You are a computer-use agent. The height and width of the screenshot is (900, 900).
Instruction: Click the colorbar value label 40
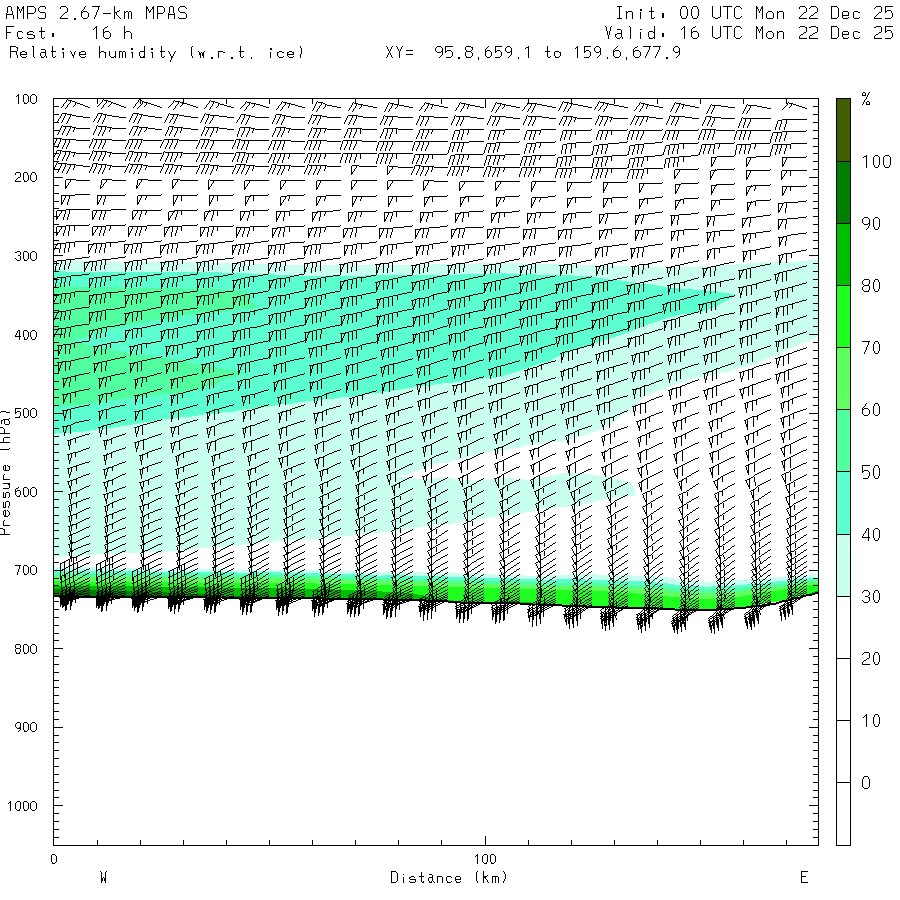click(871, 534)
